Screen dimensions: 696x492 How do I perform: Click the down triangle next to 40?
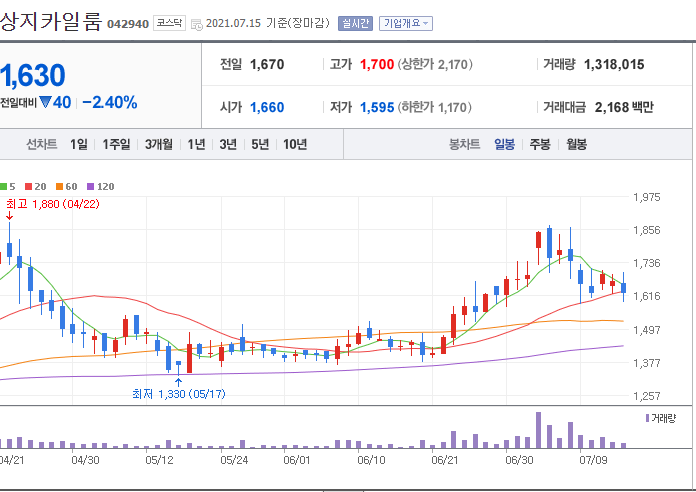(x=45, y=102)
